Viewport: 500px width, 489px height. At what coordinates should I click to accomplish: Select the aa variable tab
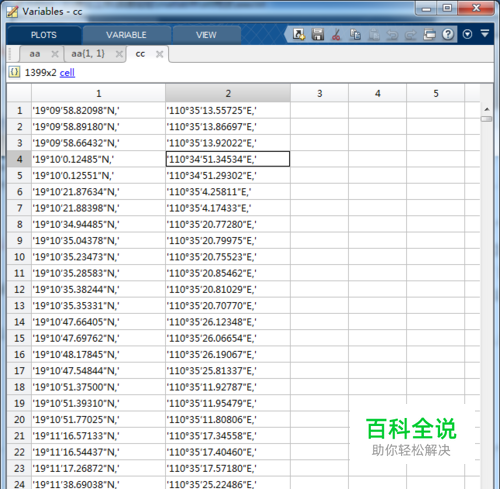[x=35, y=54]
